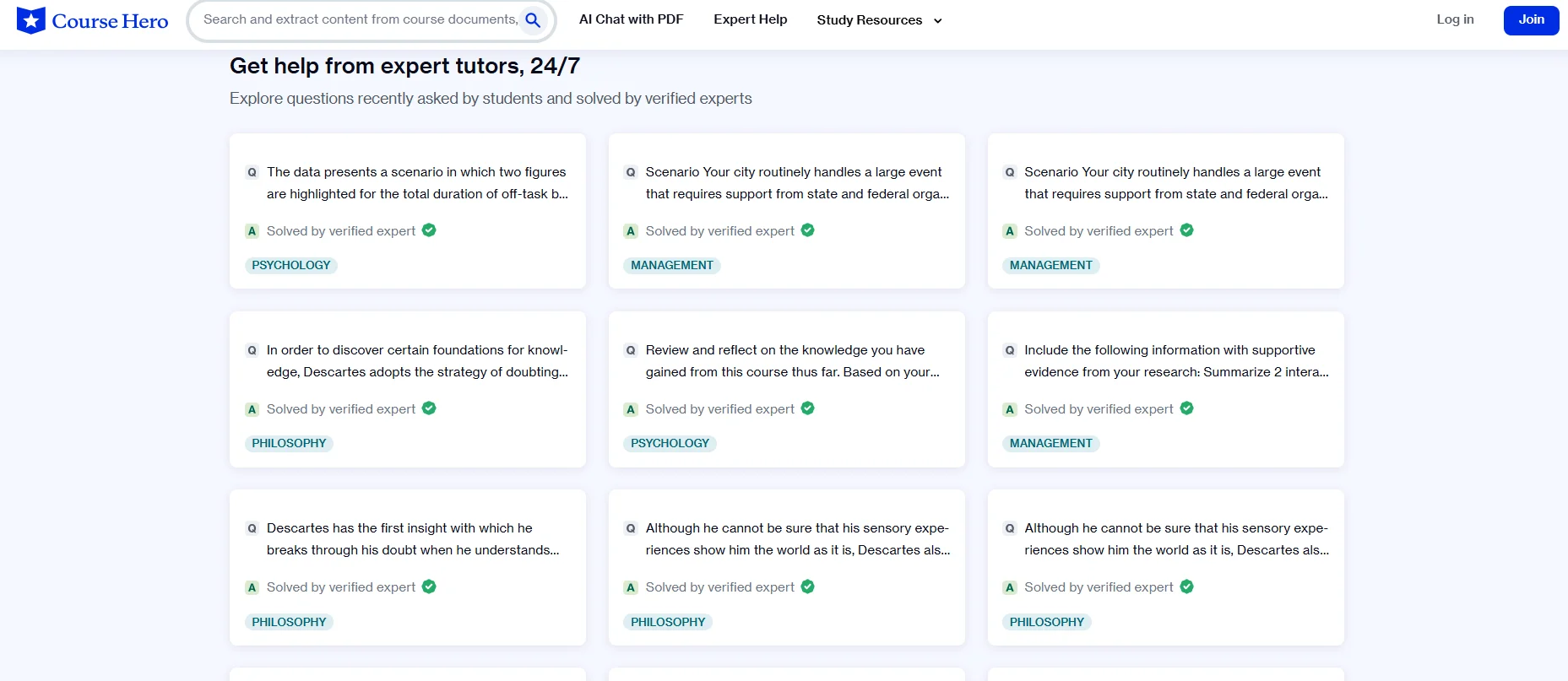The height and width of the screenshot is (681, 1568).
Task: Click the MANAGEMENT tag on top-right card
Action: [1050, 265]
